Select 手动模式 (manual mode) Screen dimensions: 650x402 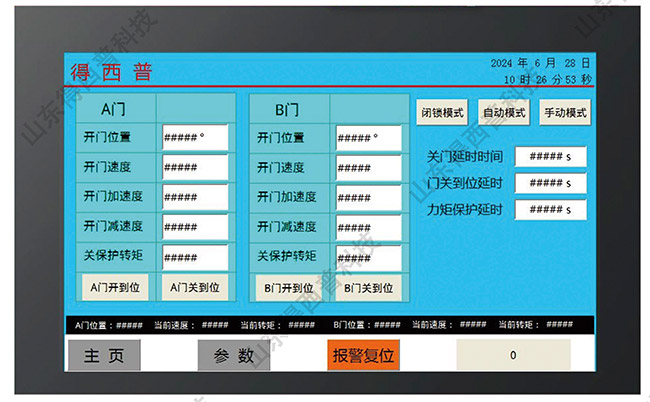[x=565, y=113]
